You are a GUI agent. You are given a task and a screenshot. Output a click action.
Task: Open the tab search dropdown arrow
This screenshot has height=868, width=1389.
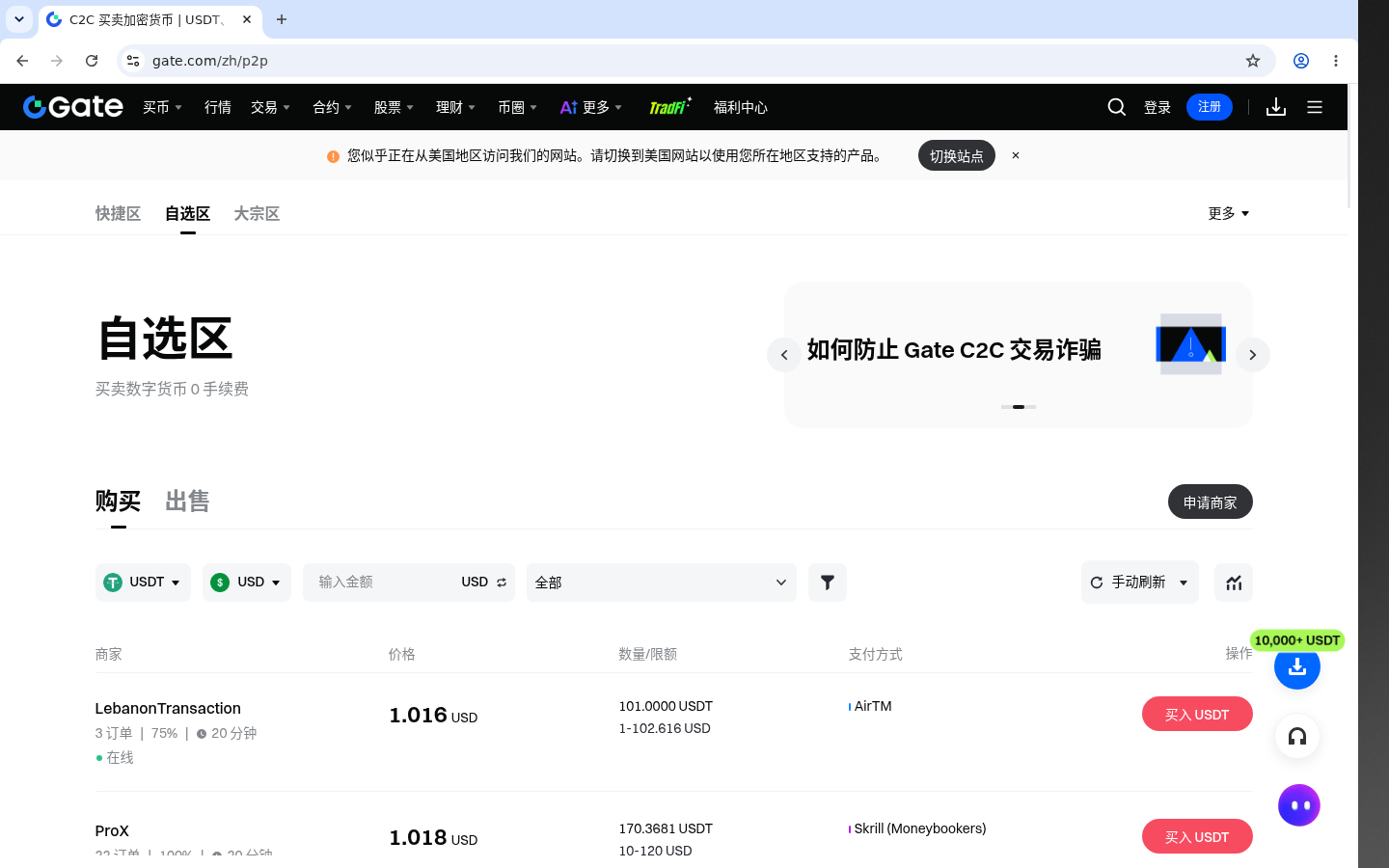click(x=19, y=19)
